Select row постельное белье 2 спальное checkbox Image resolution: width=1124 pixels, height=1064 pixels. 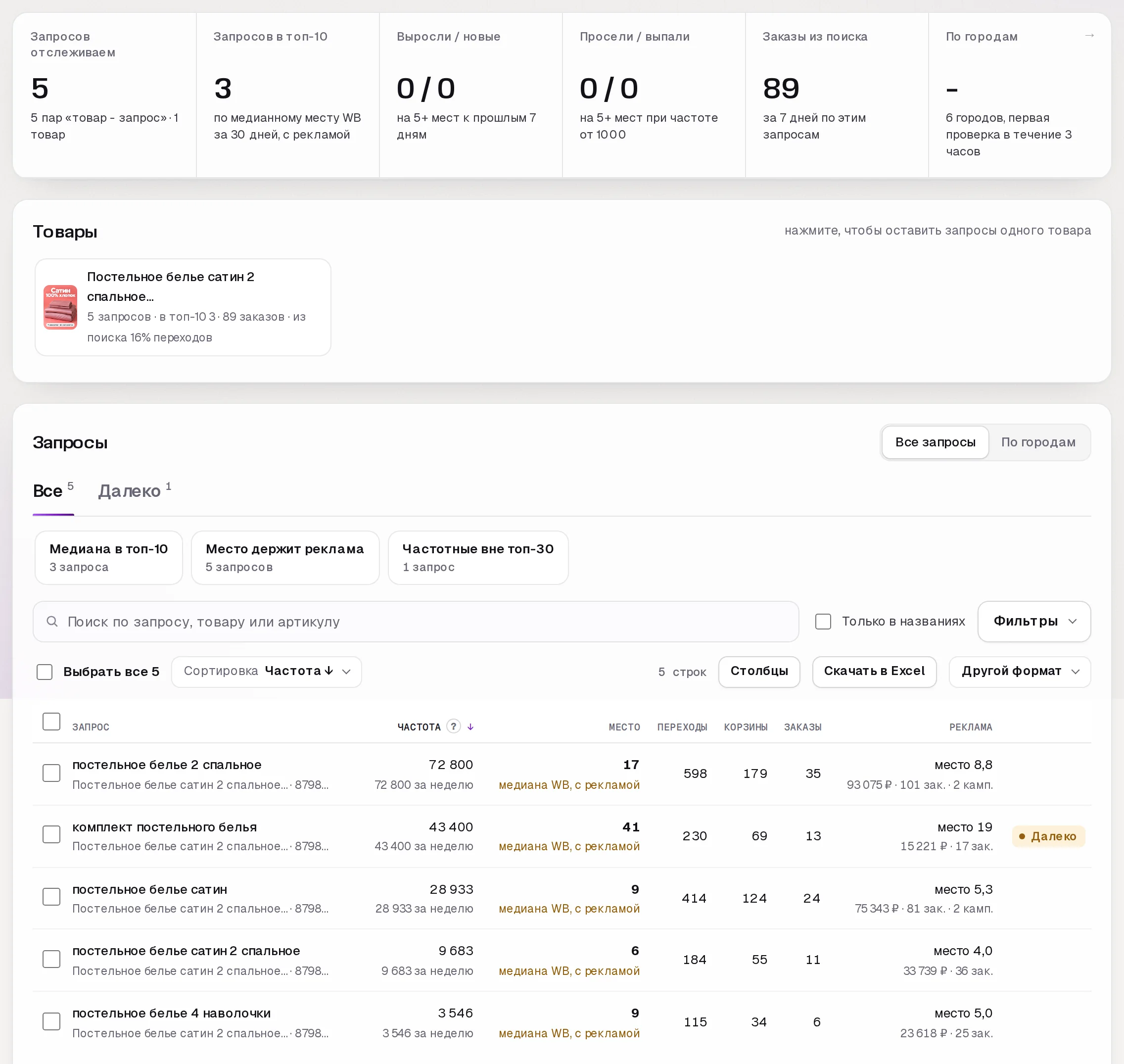[51, 773]
